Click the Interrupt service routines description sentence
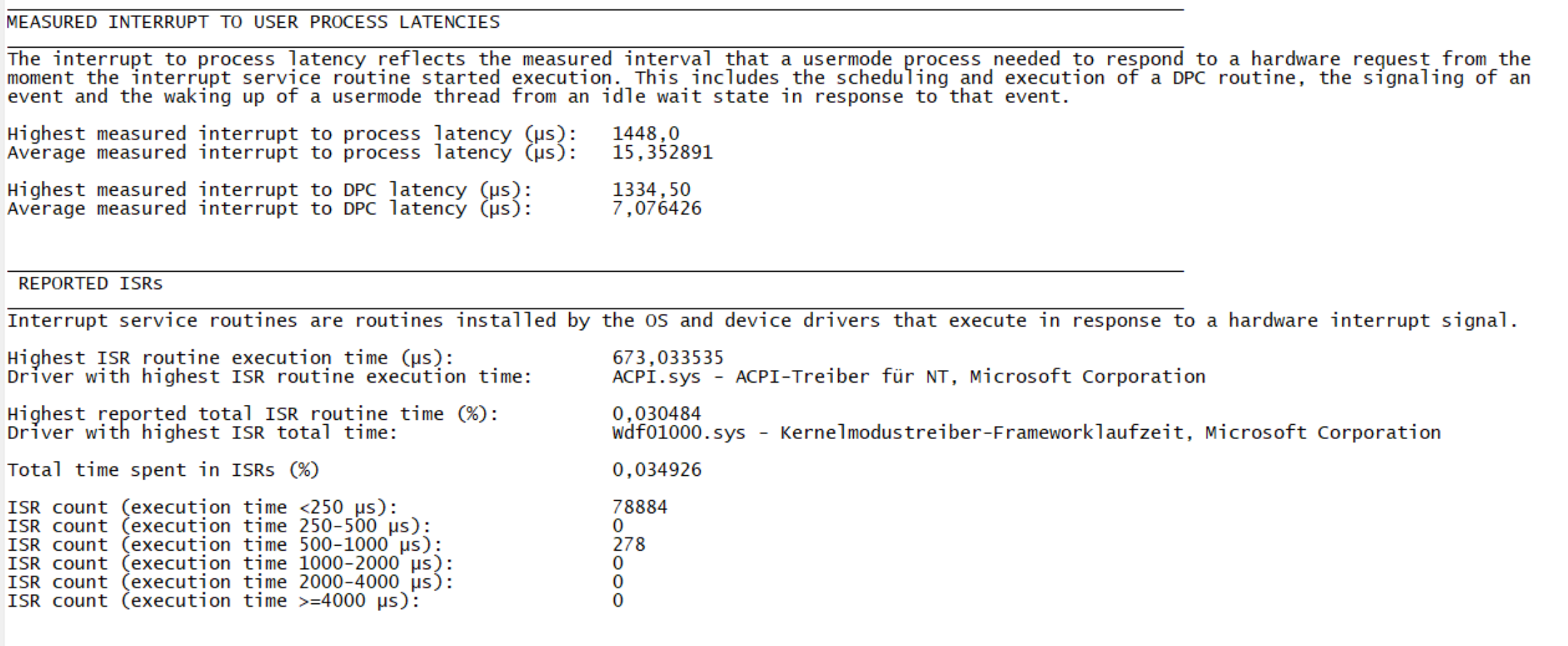This screenshot has width=1568, height=646. click(x=763, y=321)
